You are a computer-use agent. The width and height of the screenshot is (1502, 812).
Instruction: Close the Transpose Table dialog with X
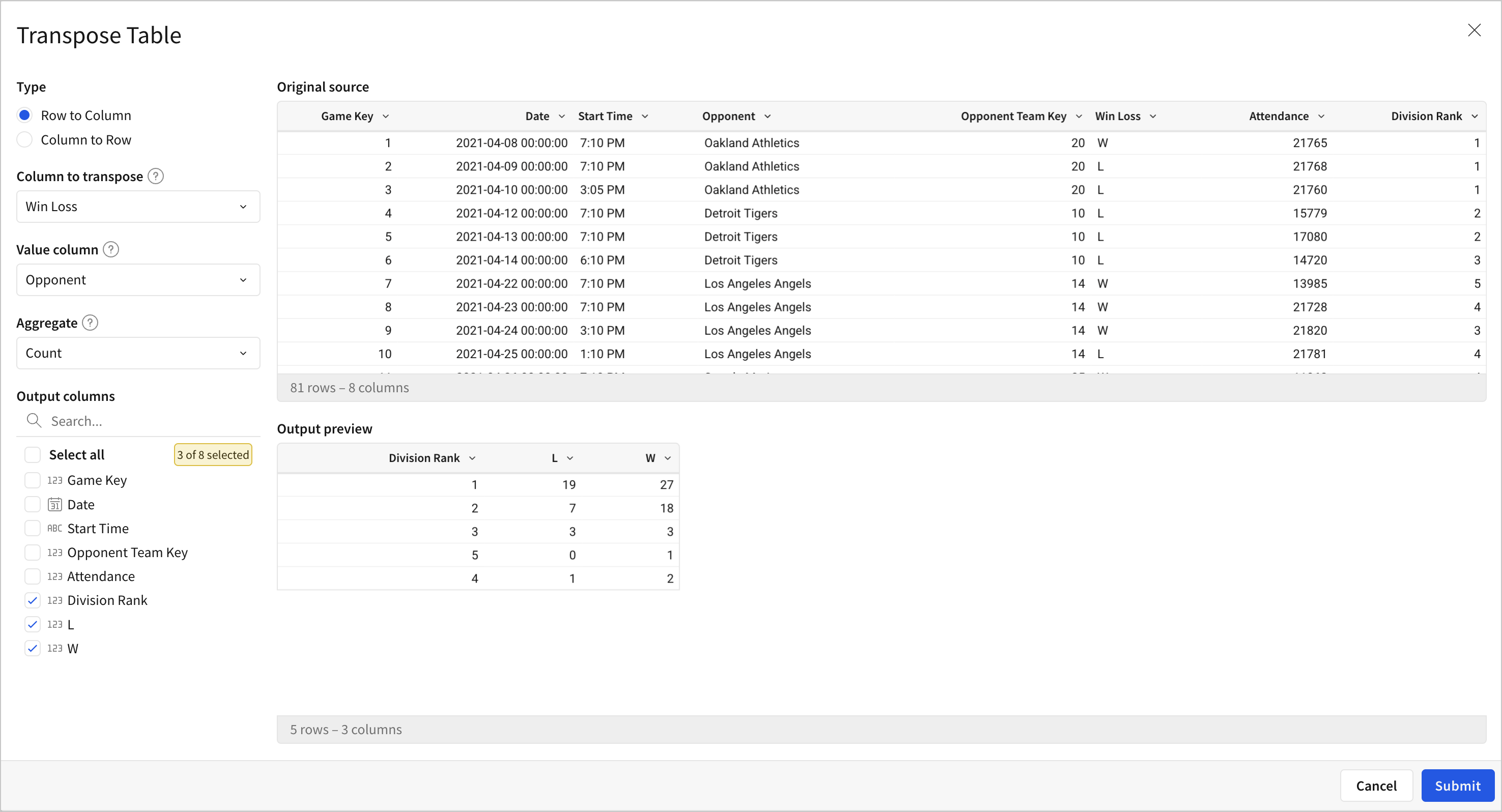(x=1474, y=31)
